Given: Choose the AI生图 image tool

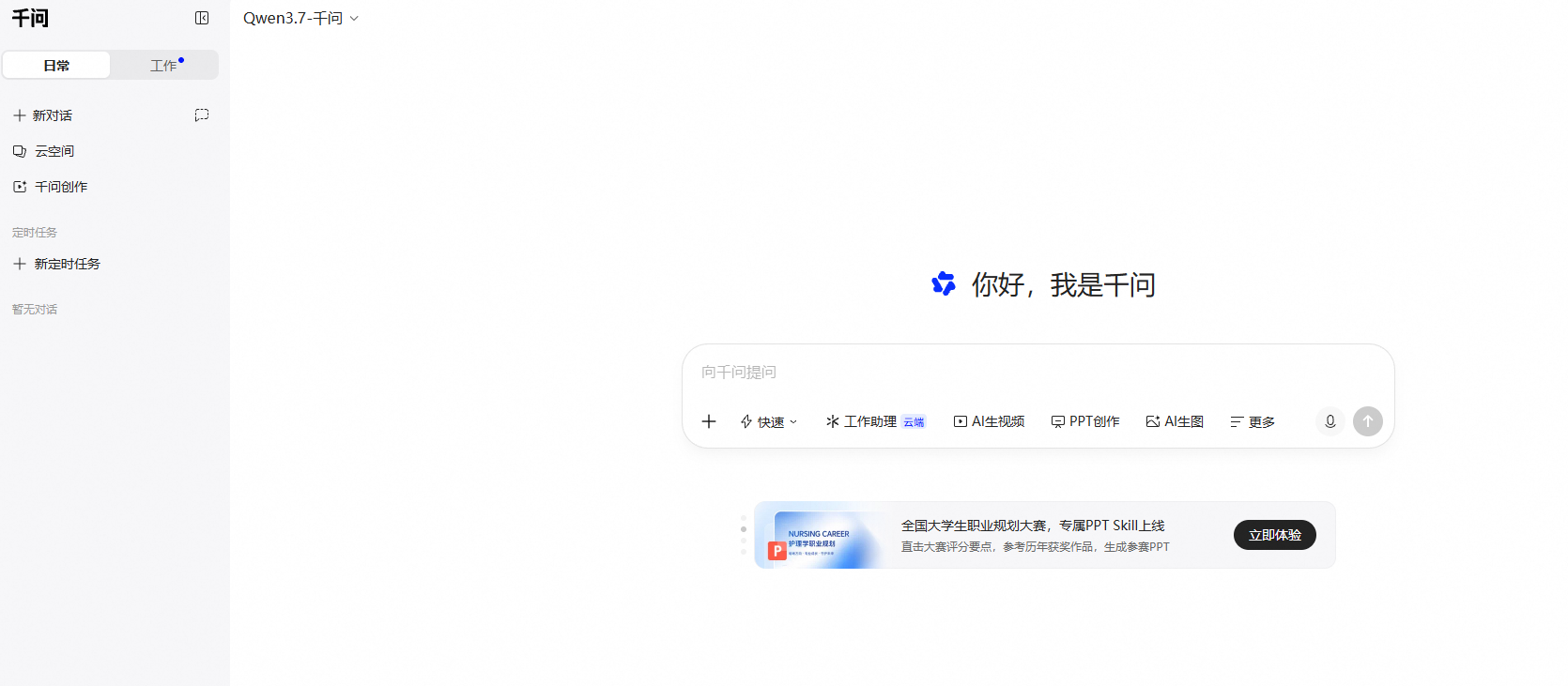Looking at the screenshot, I should click(1175, 421).
